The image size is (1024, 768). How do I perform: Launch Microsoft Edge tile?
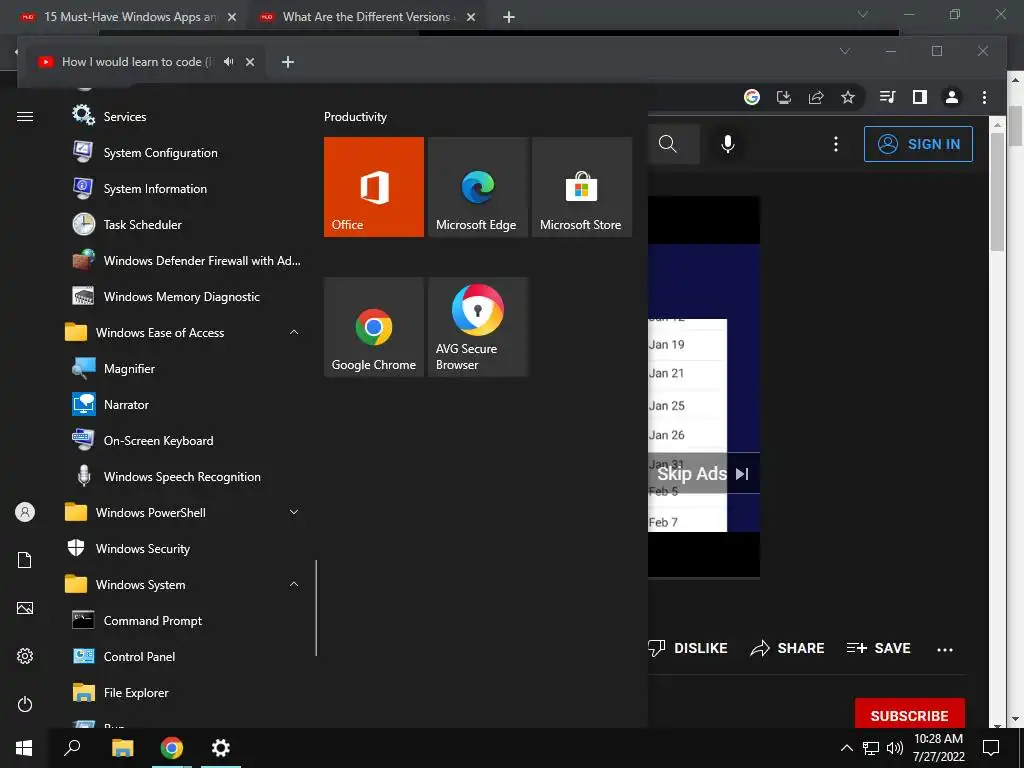477,187
